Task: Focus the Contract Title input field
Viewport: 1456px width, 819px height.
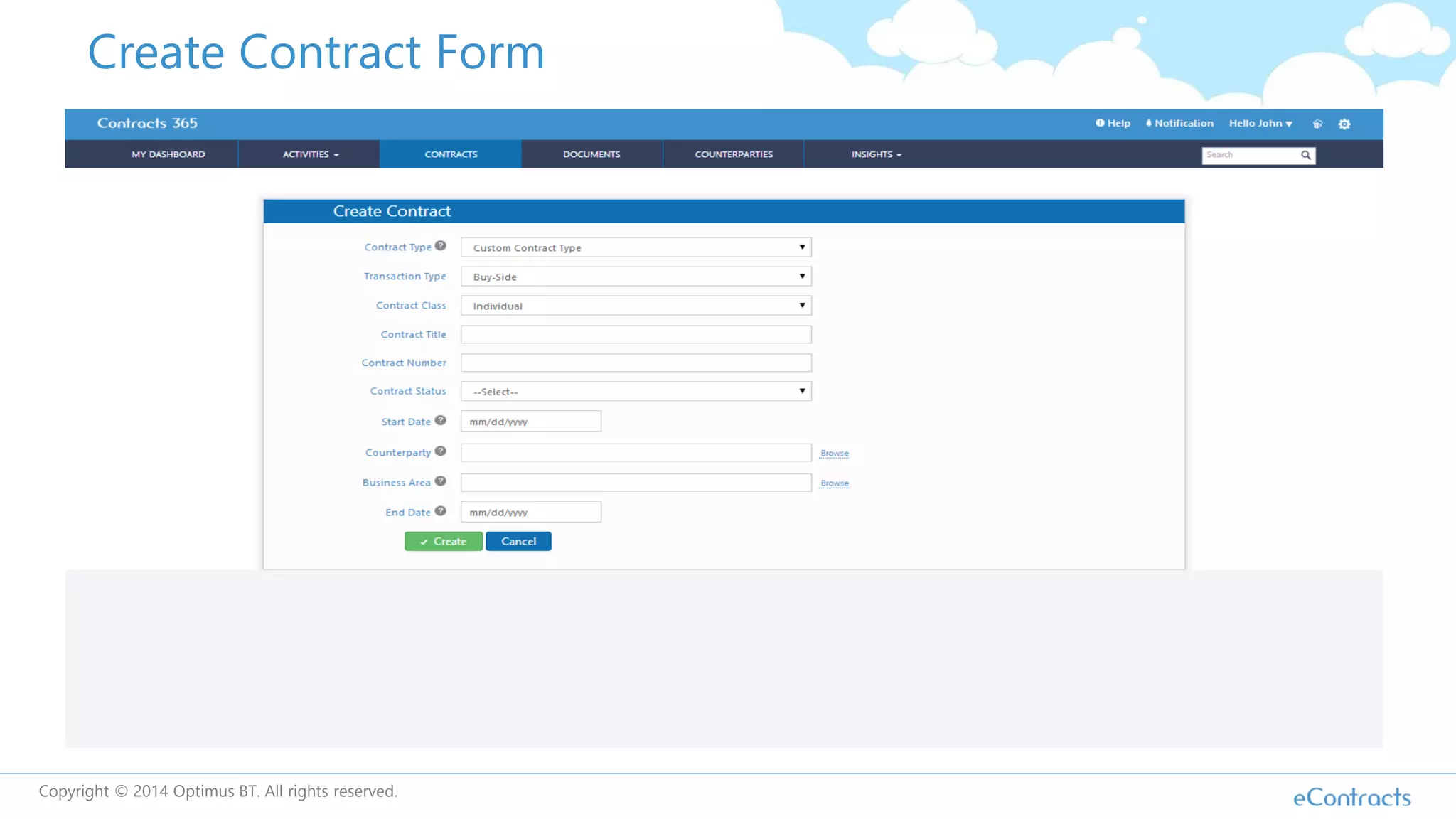Action: coord(636,335)
